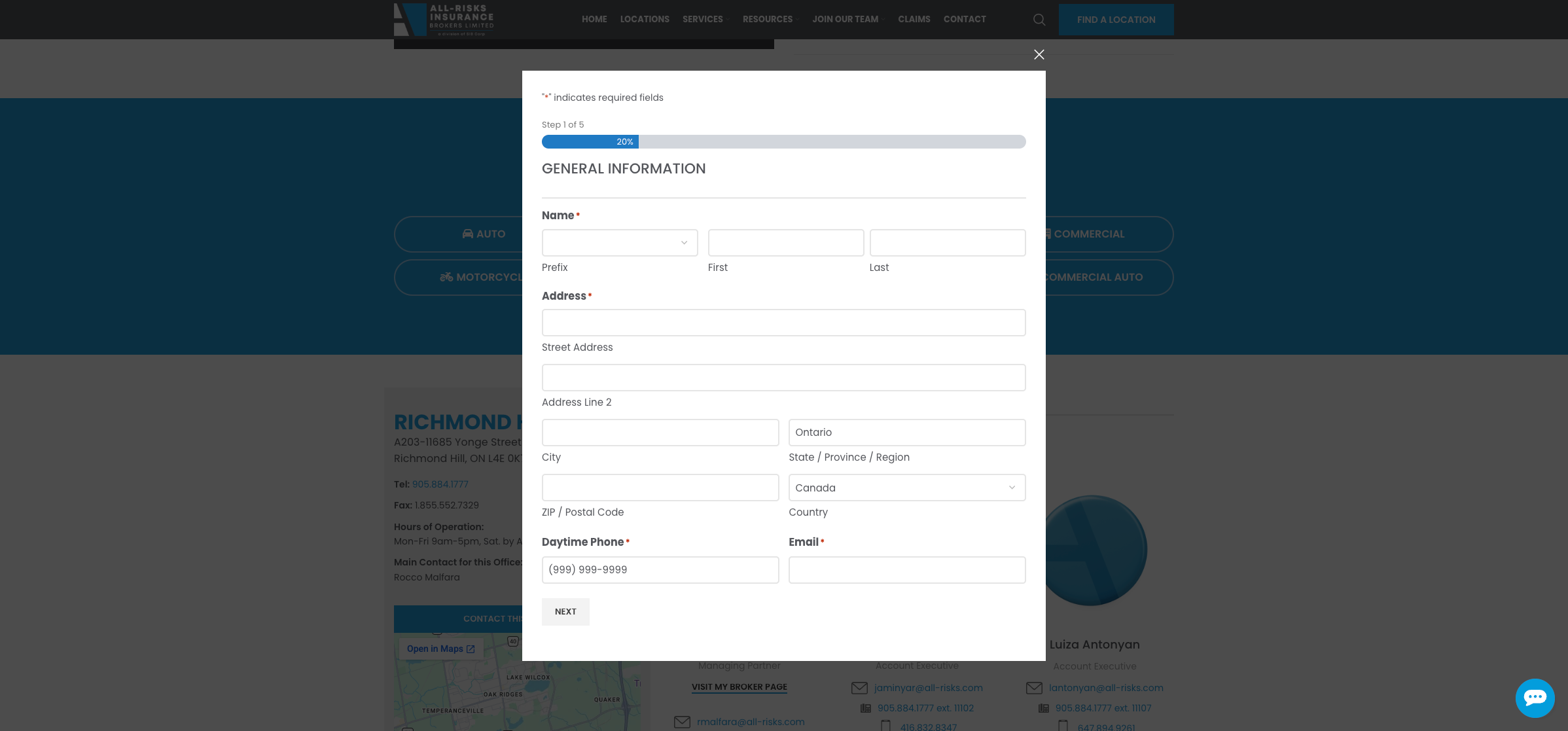Click the Next button in the form
Screen dimensions: 1568x731
565,612
